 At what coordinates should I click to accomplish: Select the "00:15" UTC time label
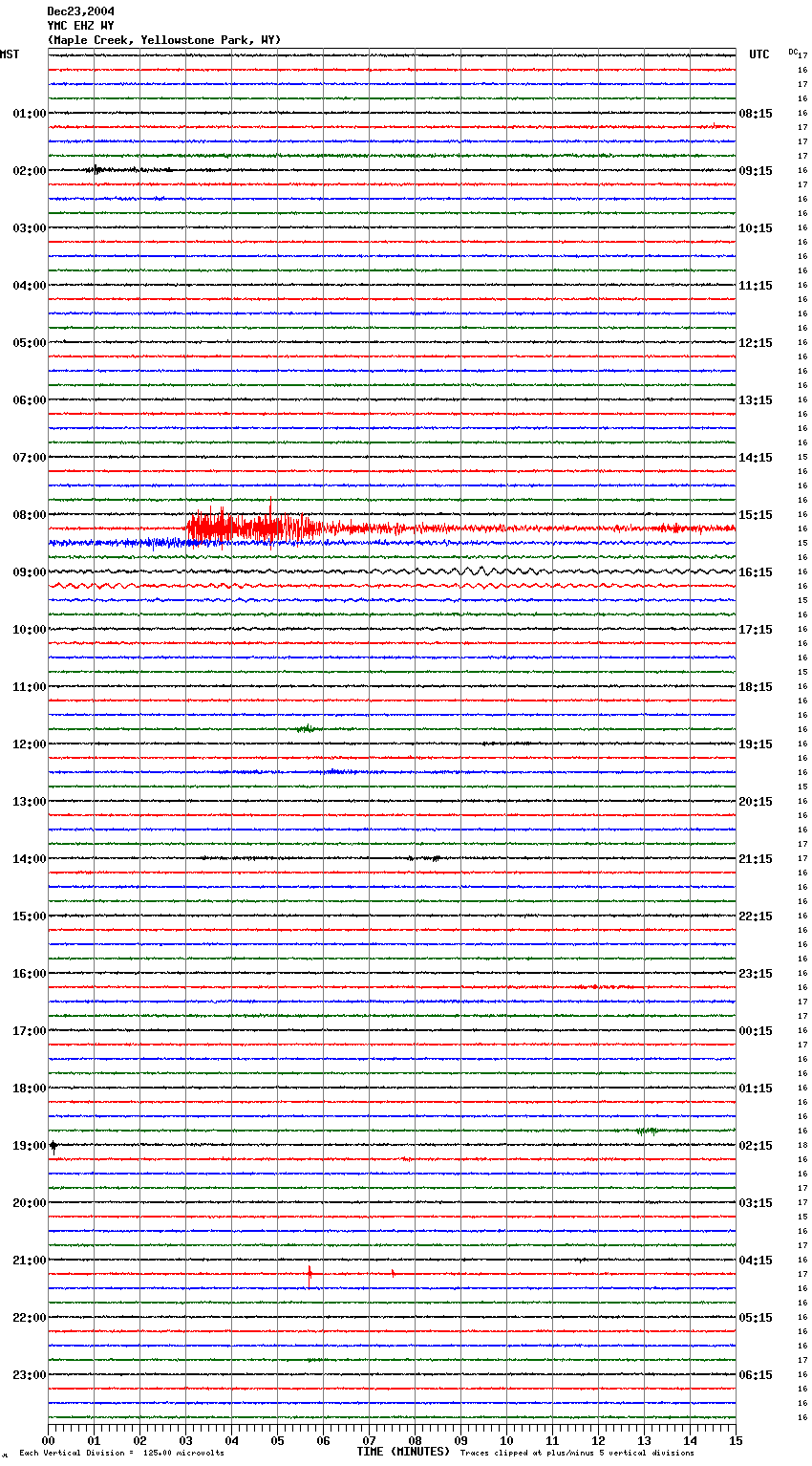(756, 1031)
